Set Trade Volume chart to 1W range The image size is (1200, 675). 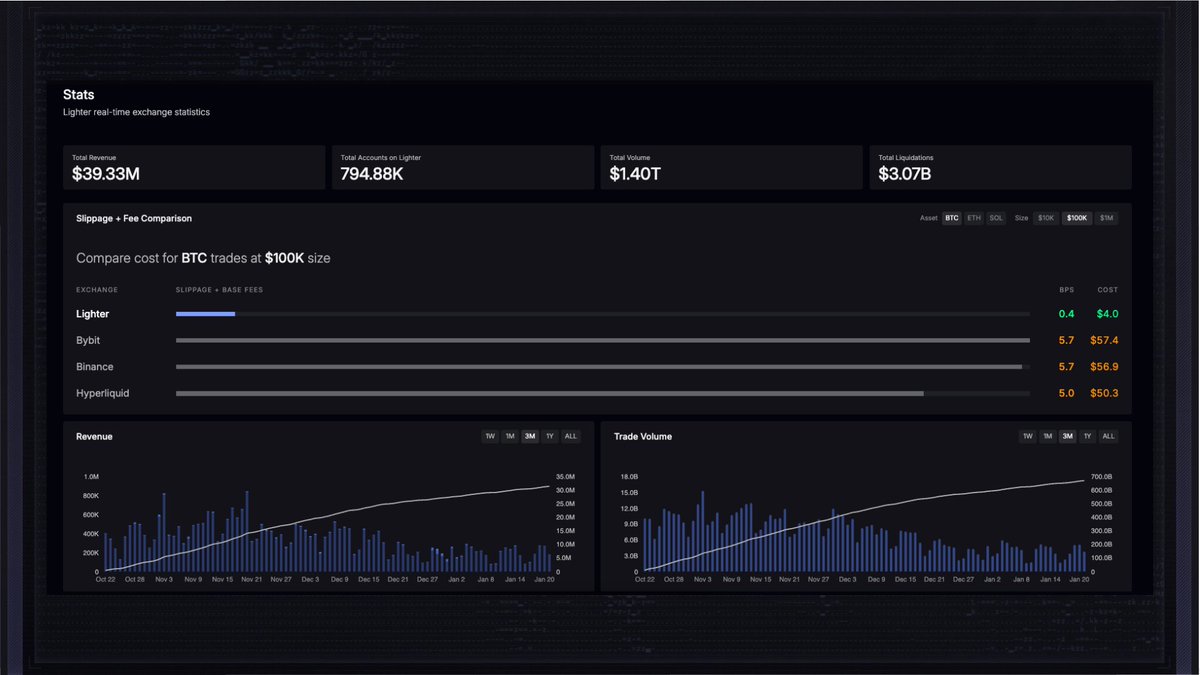[x=1028, y=436]
